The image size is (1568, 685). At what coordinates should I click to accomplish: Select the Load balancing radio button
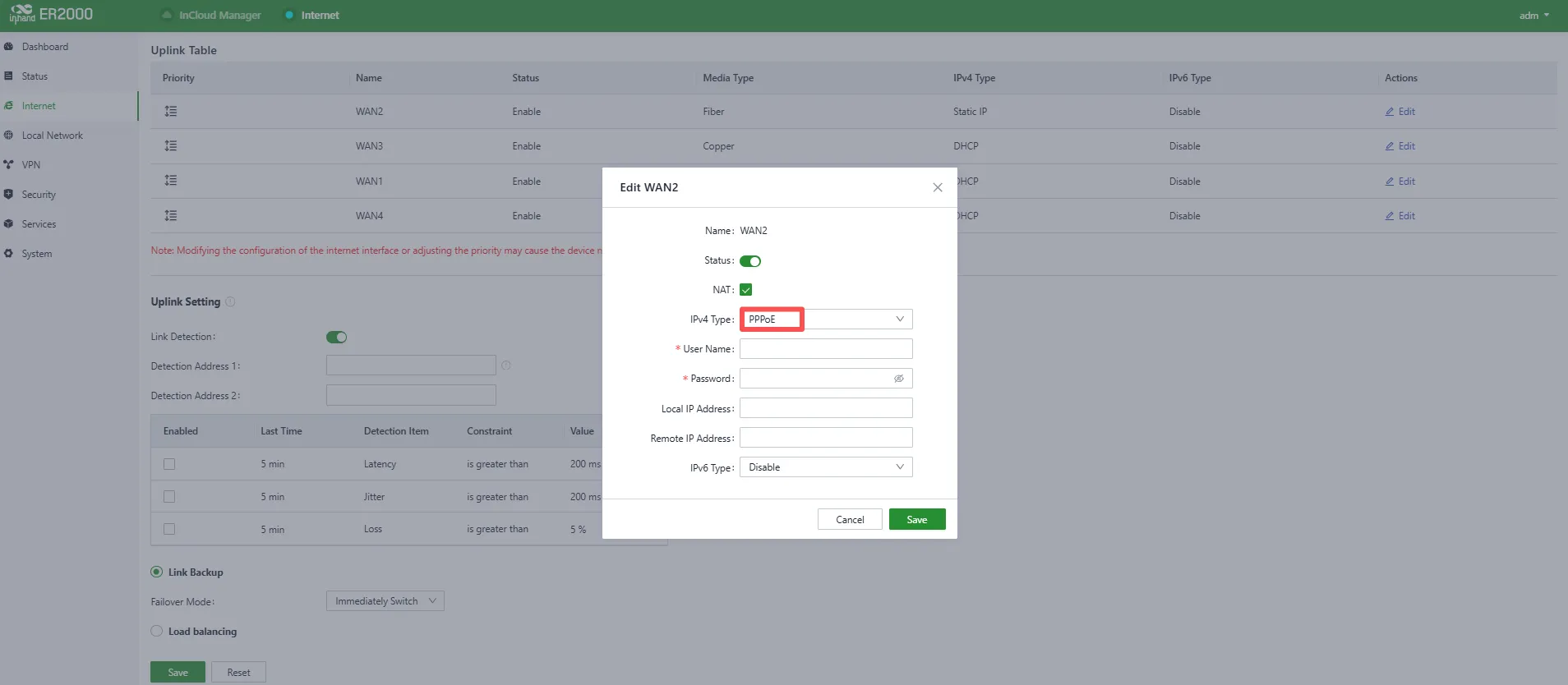156,631
